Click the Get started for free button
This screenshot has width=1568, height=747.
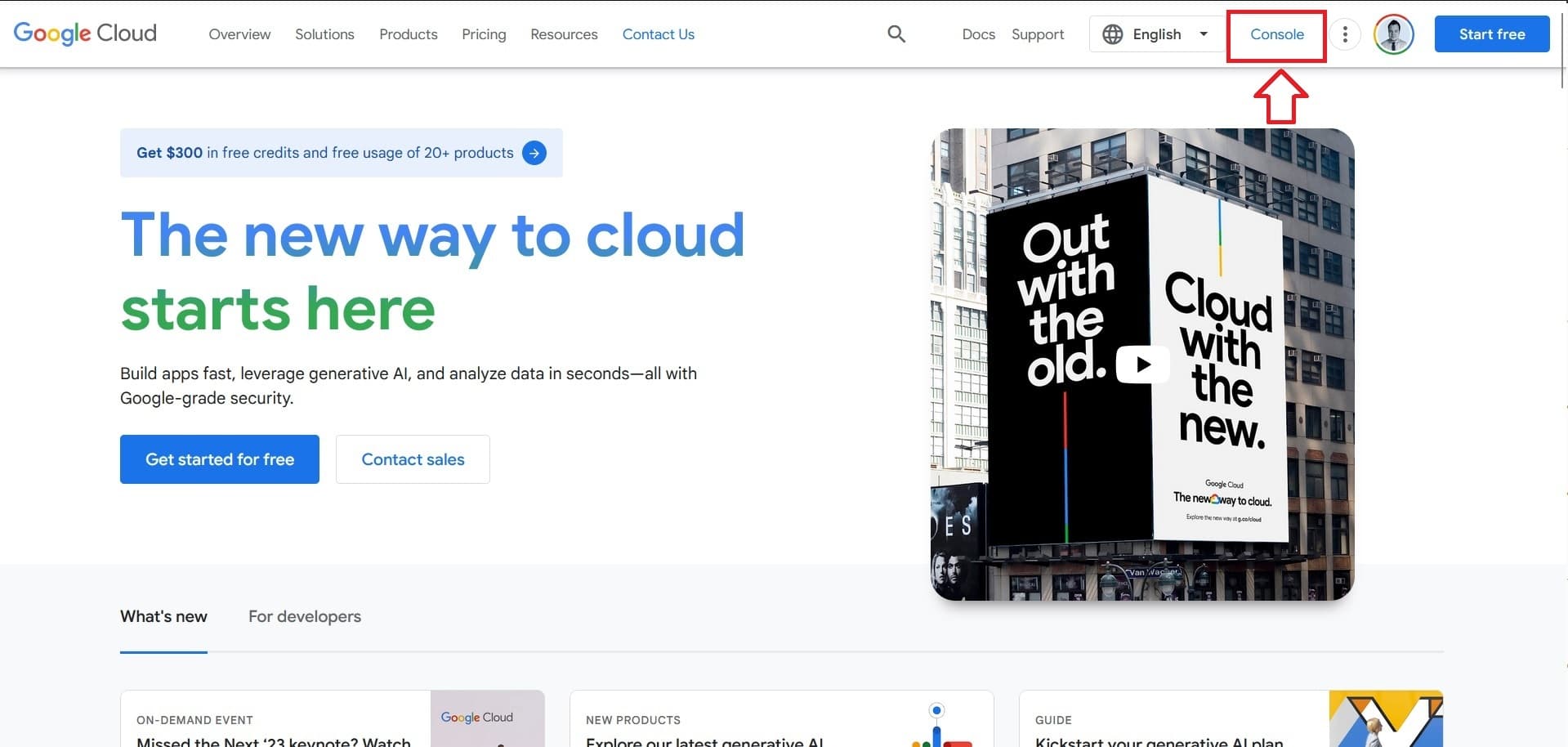coord(219,459)
